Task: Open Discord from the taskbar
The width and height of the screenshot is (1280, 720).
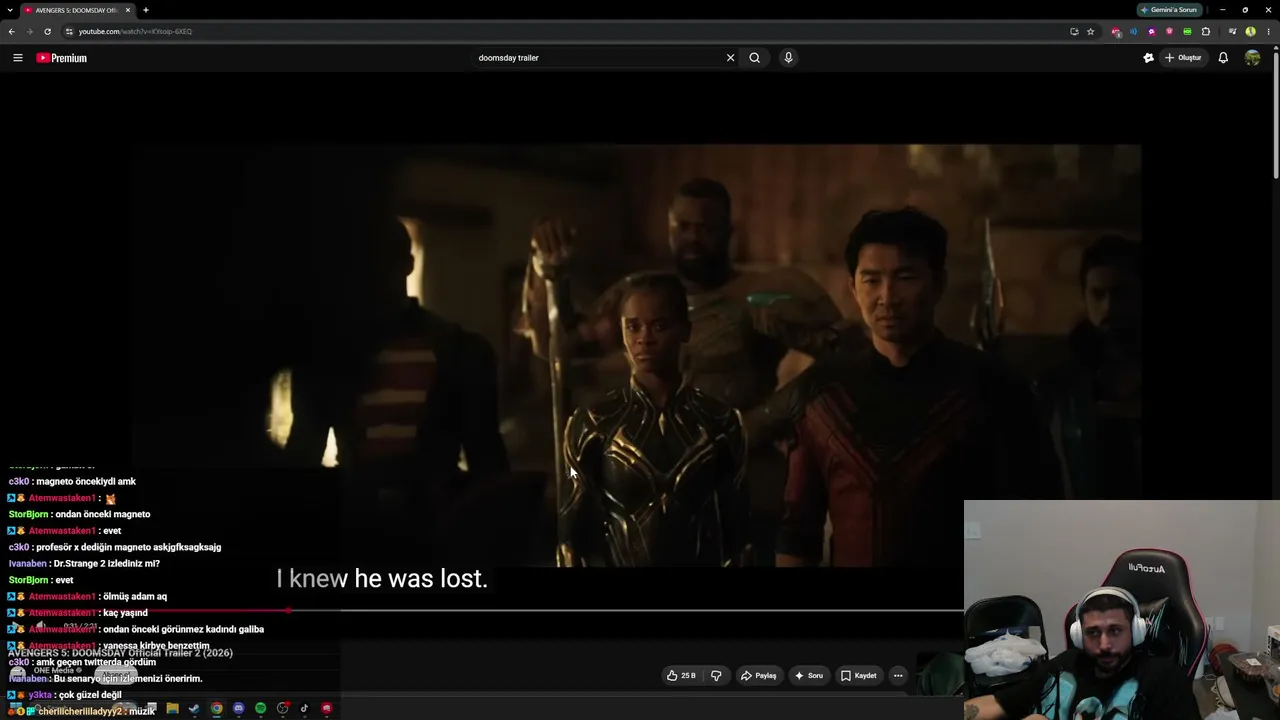Action: pyautogui.click(x=238, y=709)
